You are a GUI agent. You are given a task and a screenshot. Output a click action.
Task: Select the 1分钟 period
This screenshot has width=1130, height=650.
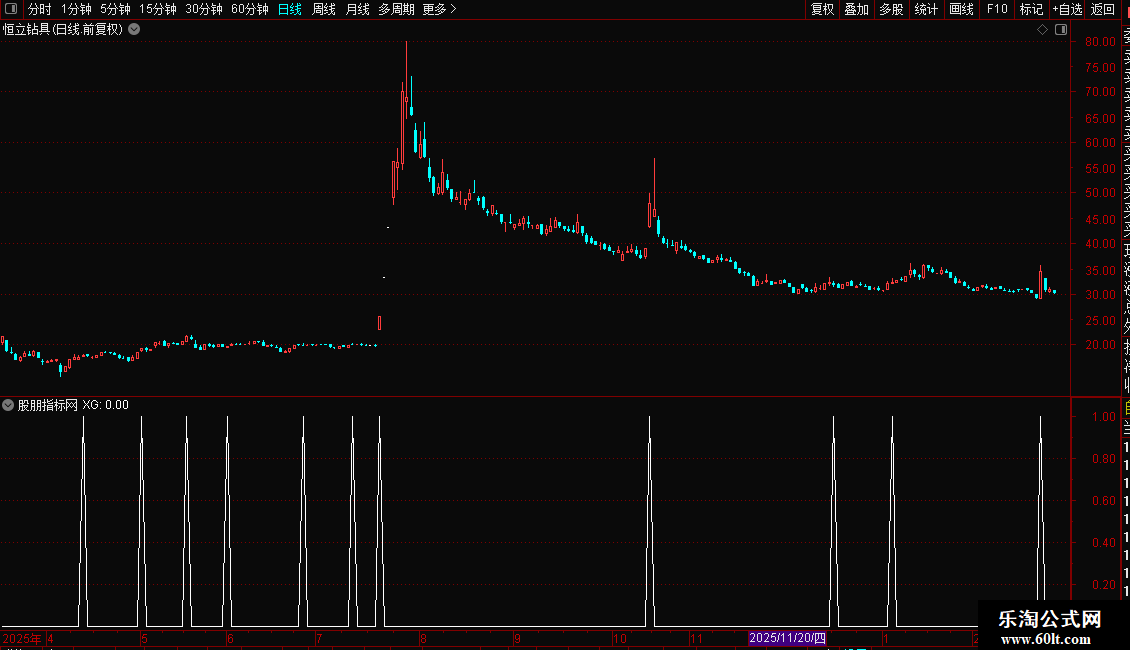76,9
